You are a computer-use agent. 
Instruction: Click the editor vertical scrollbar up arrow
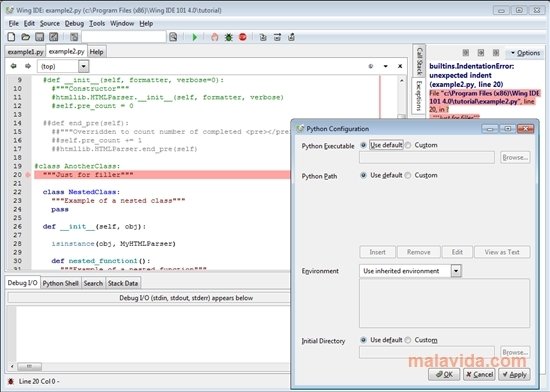coord(402,80)
